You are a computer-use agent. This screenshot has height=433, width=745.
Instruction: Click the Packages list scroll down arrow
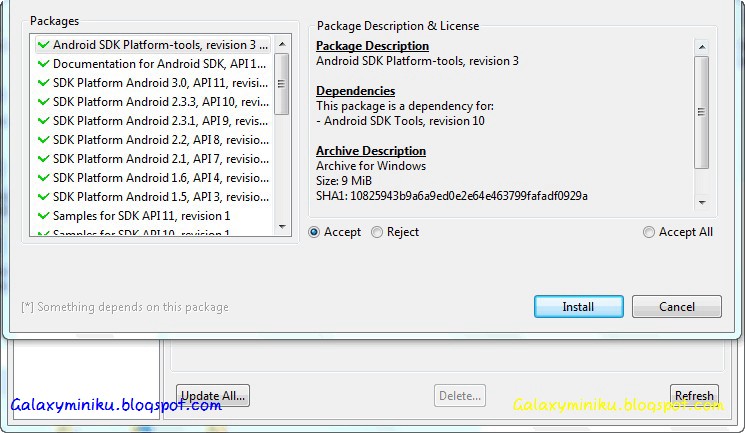click(282, 227)
